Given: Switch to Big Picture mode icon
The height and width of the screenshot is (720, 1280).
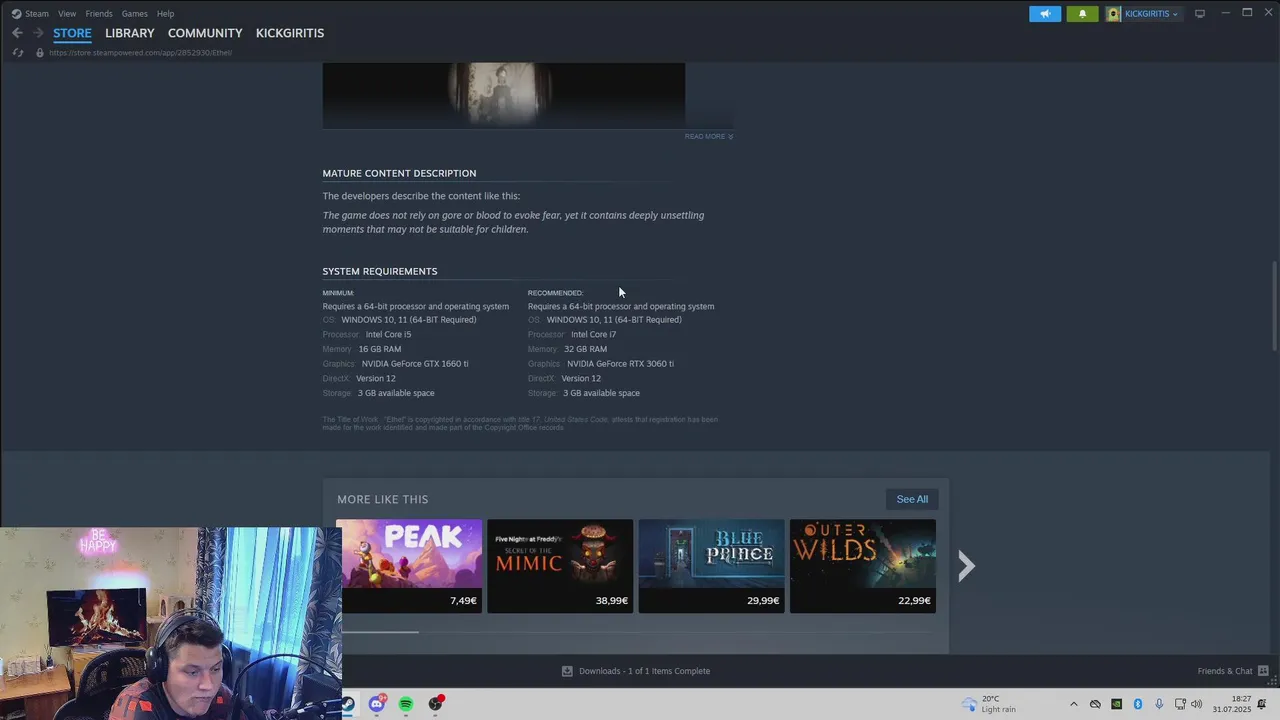Looking at the screenshot, I should point(1200,14).
